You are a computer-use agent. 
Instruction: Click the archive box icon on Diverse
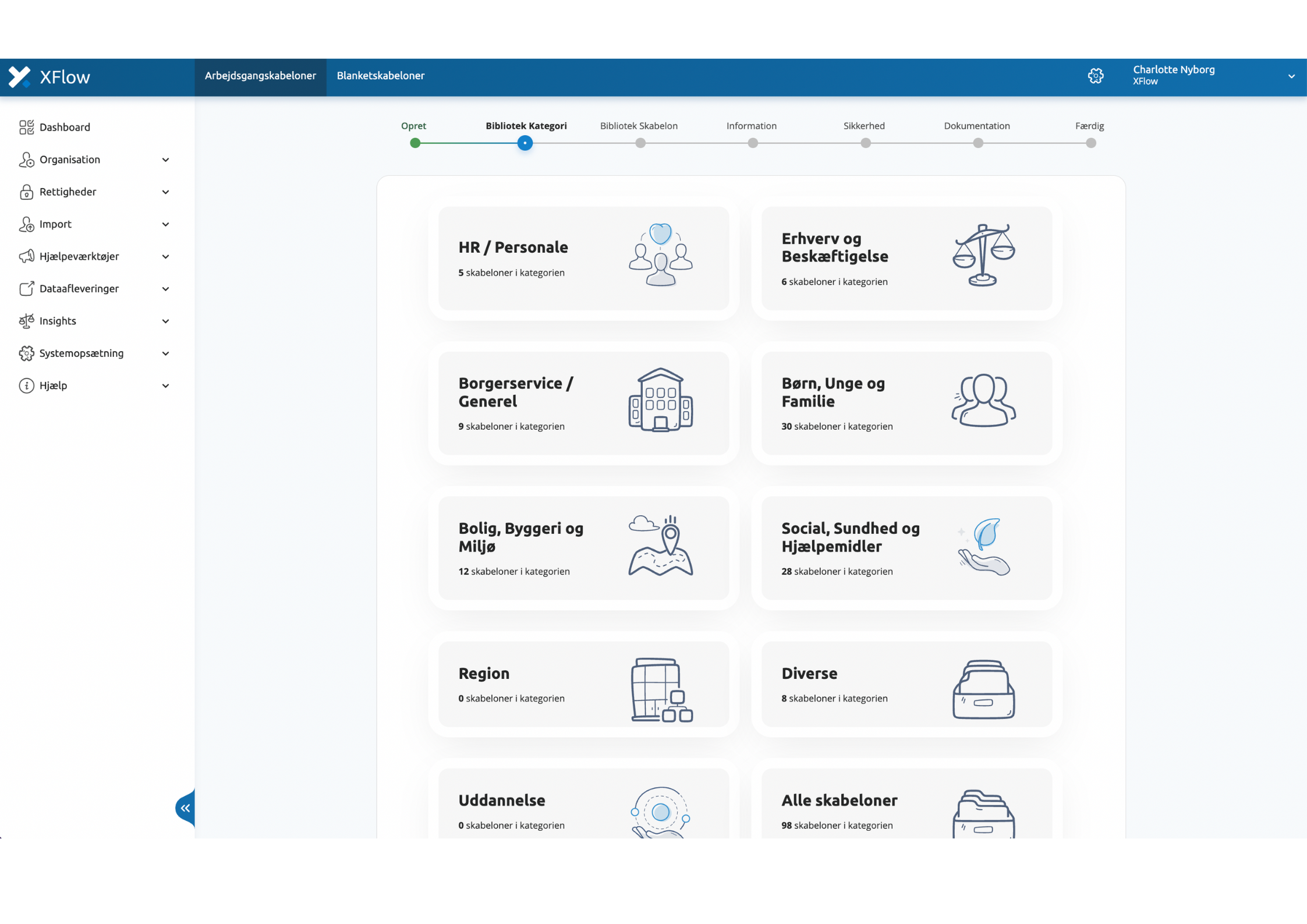(983, 689)
